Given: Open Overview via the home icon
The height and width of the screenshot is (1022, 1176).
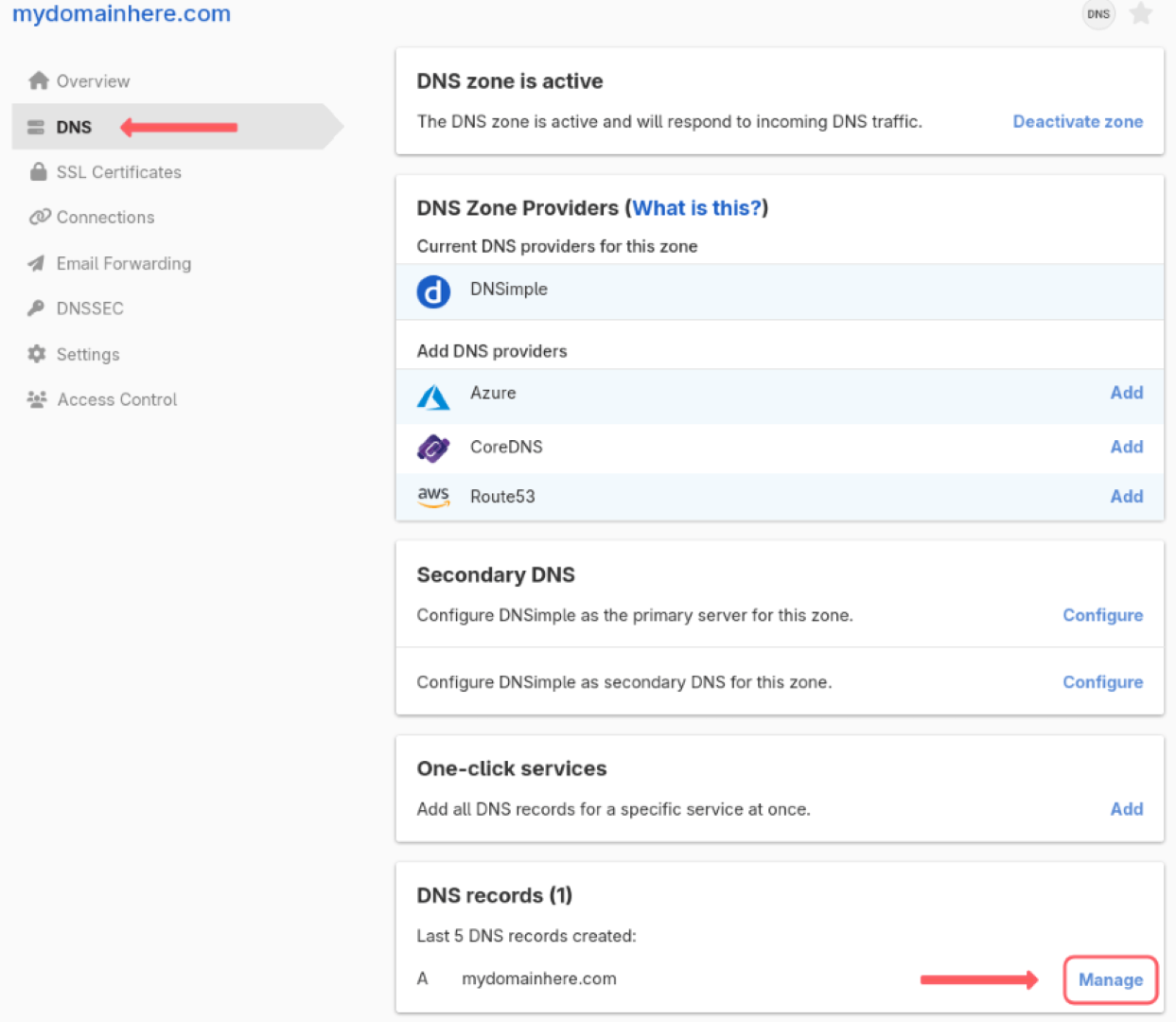Looking at the screenshot, I should point(38,80).
